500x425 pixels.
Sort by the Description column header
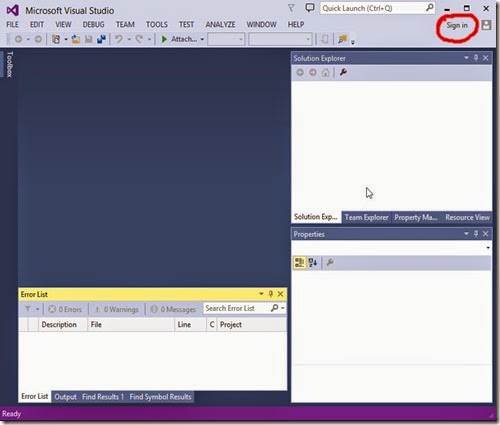pyautogui.click(x=62, y=324)
